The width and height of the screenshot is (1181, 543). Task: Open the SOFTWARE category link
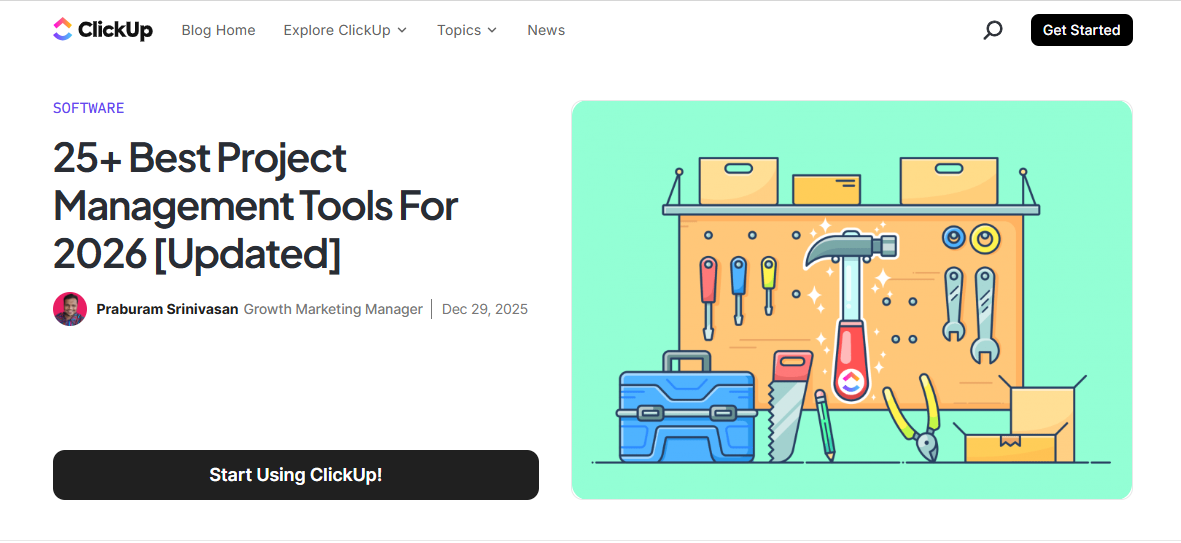[88, 108]
